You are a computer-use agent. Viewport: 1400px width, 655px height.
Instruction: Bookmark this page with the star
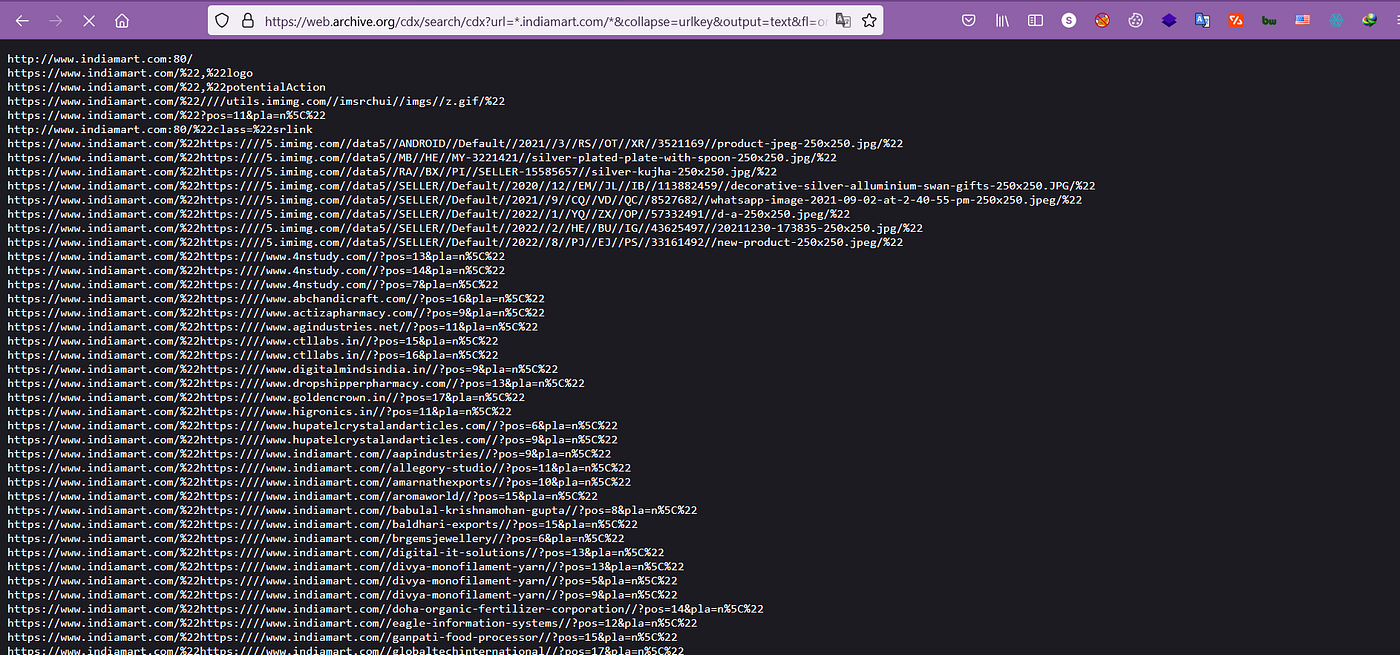869,20
